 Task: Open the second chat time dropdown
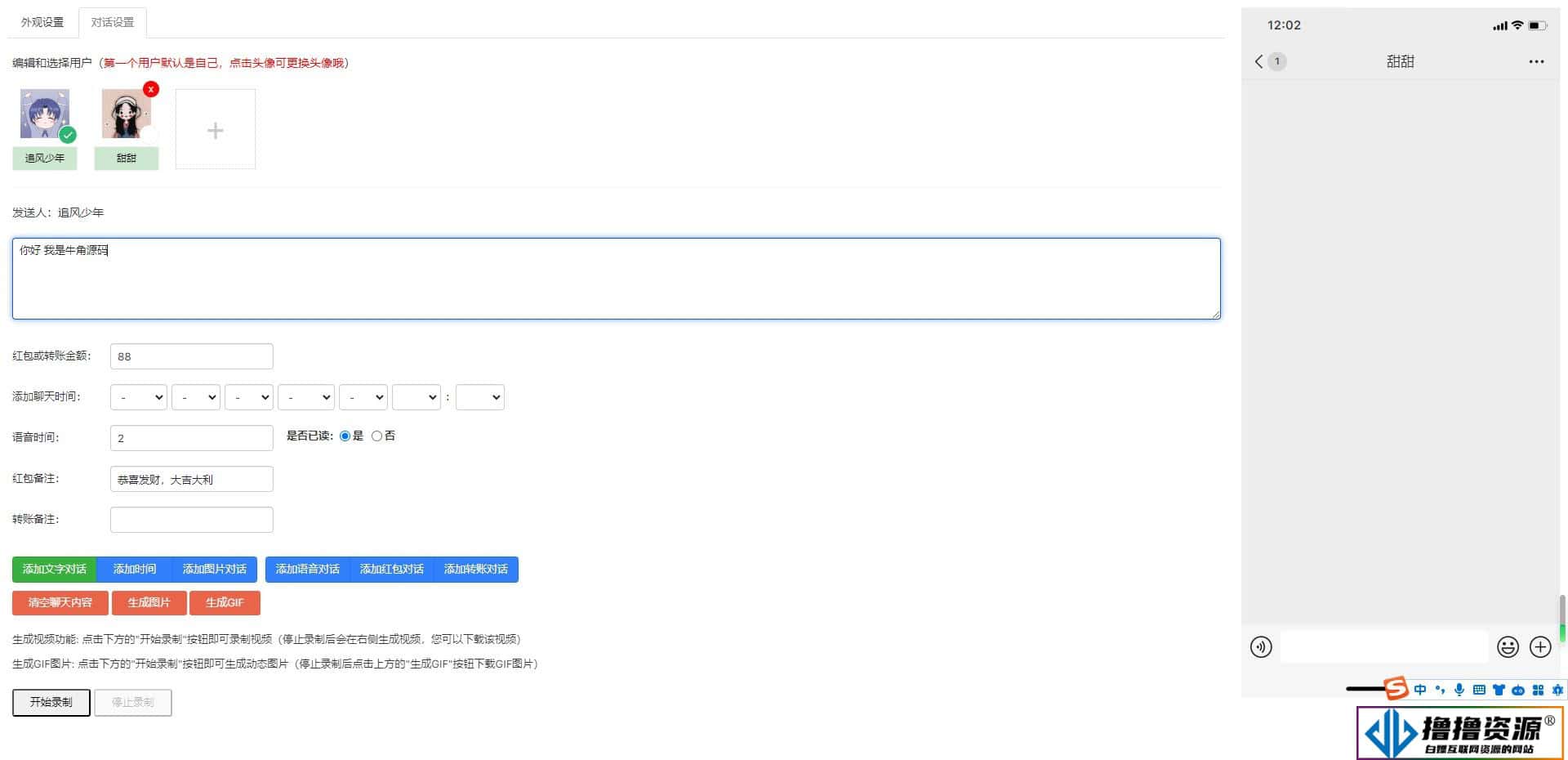click(196, 397)
